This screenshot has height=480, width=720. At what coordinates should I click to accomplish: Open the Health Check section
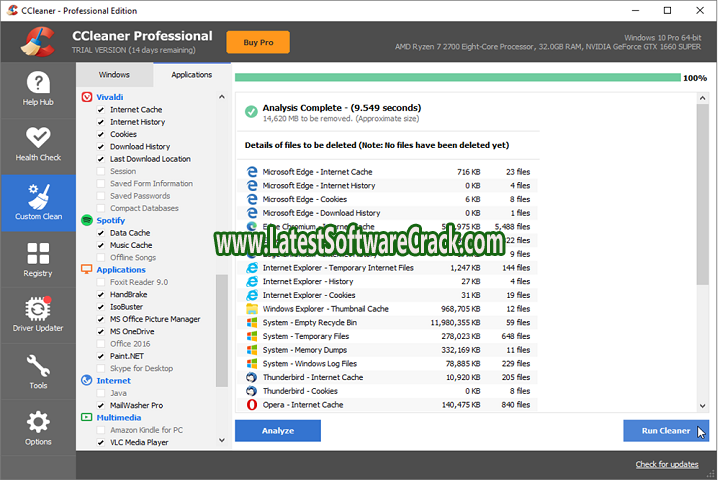point(38,146)
